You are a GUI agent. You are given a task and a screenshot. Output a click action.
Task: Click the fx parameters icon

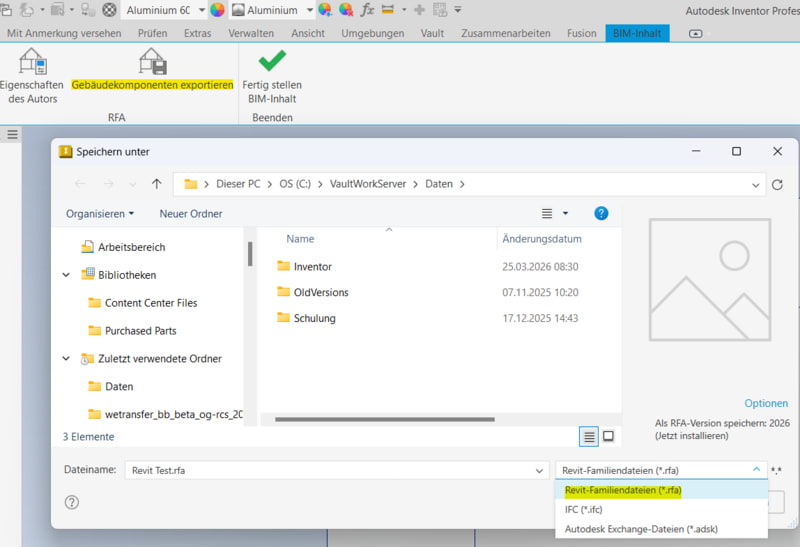(367, 10)
